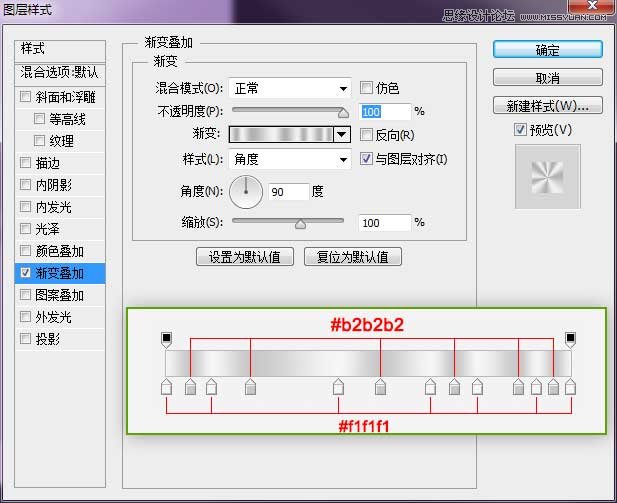This screenshot has width=617, height=503.
Task: Select the 渐变叠加 gradient overlay row
Action: pyautogui.click(x=60, y=273)
